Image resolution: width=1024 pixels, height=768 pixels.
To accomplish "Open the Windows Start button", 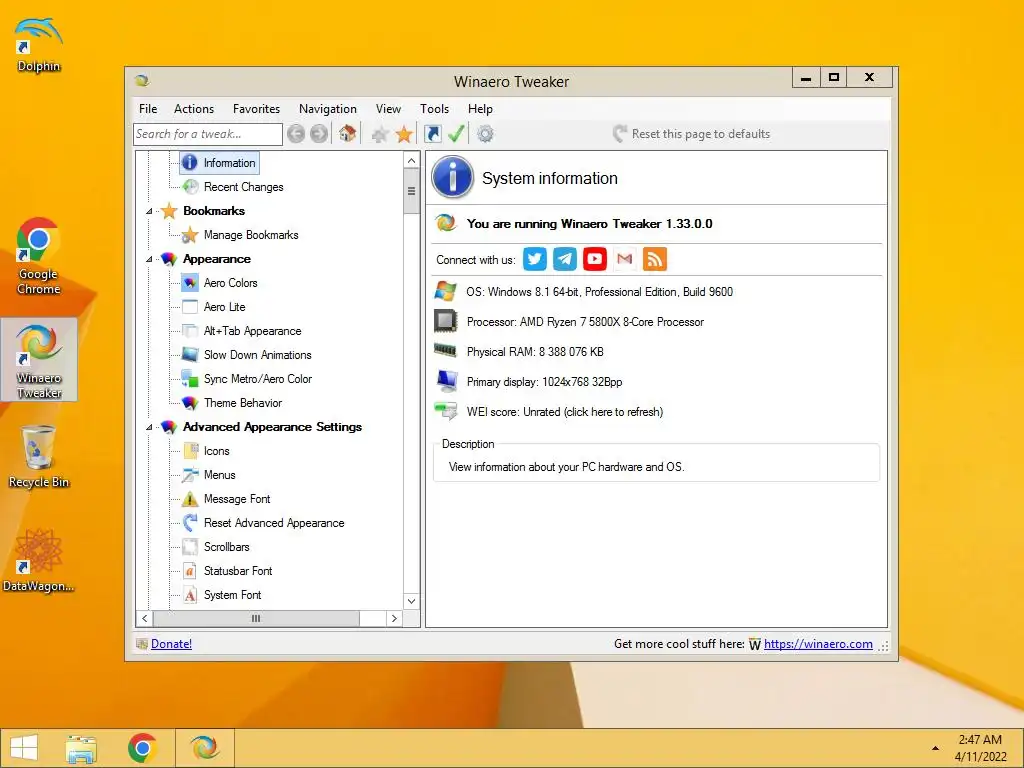I will pyautogui.click(x=24, y=748).
